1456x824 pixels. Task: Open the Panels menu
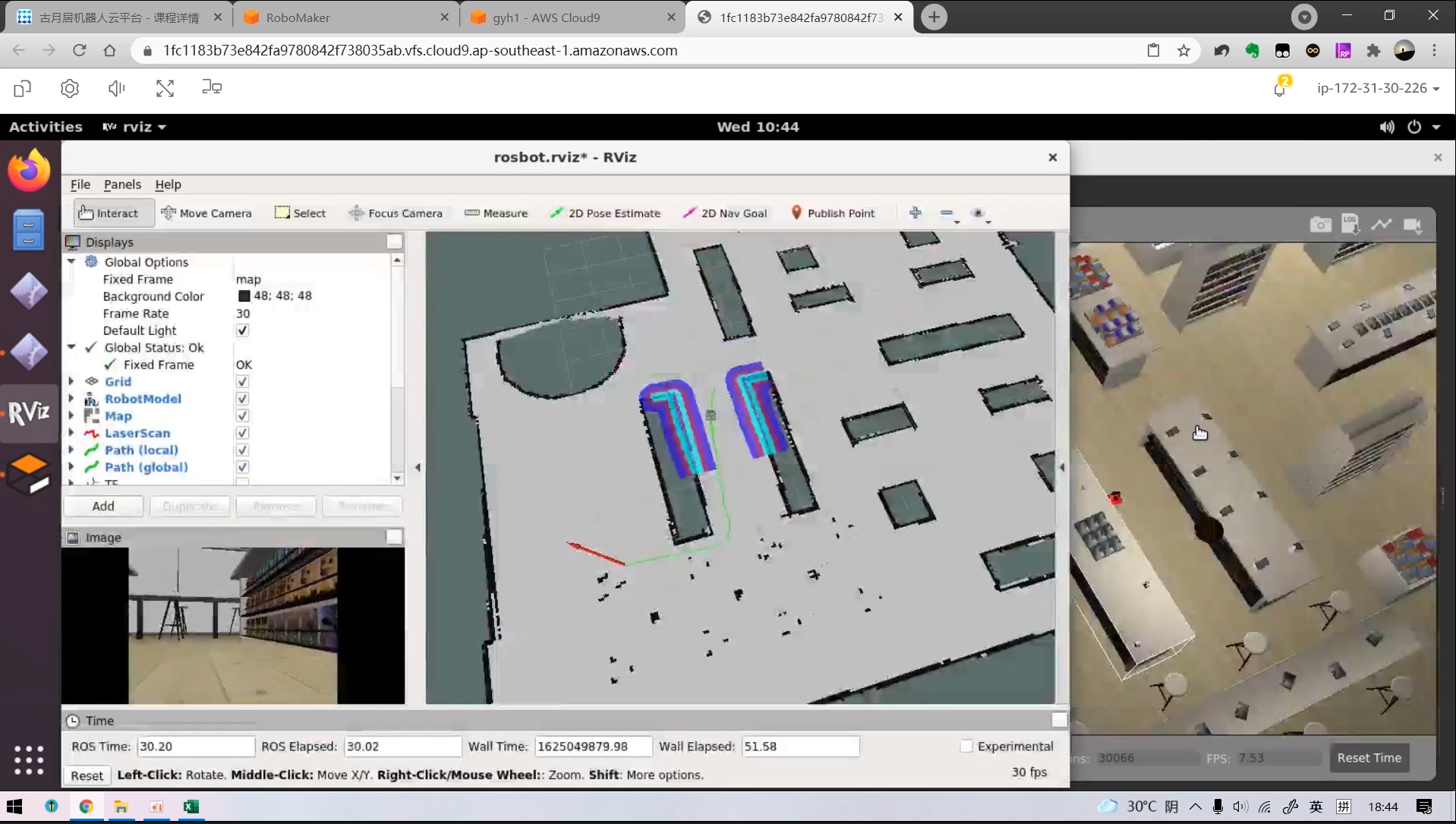[x=122, y=185]
